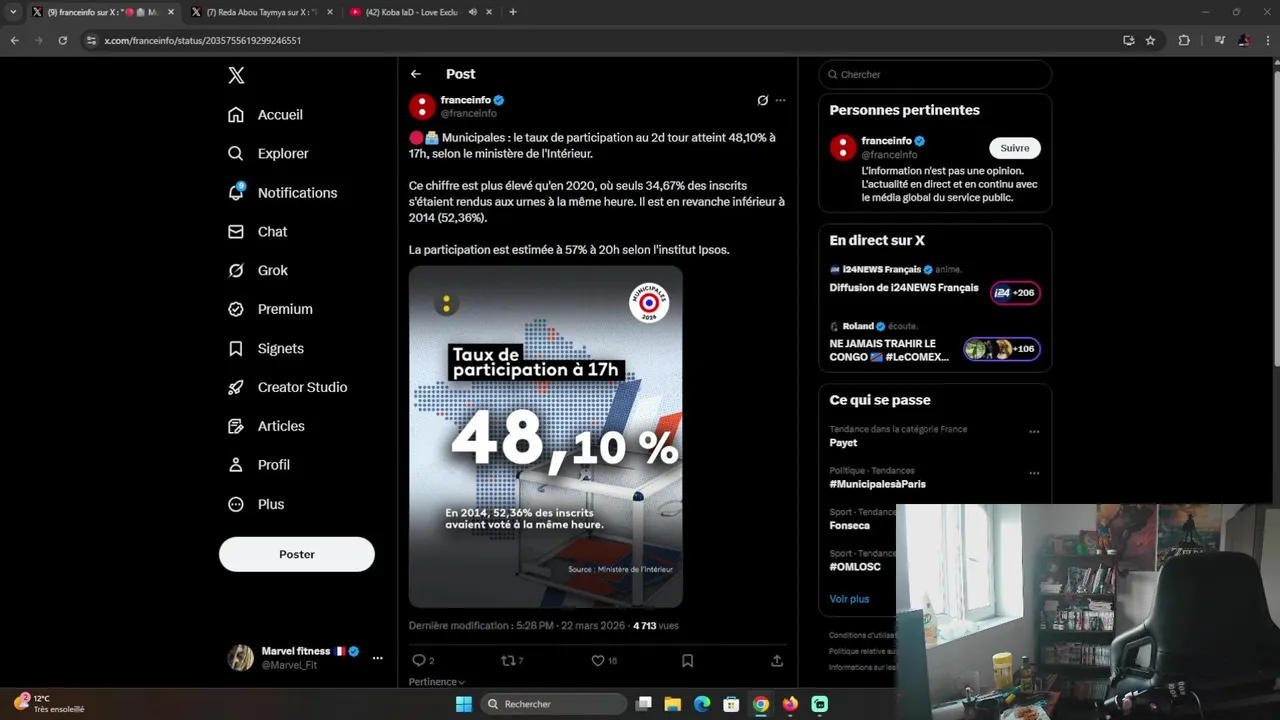Open a new browser tab
The width and height of the screenshot is (1280, 720).
point(513,12)
